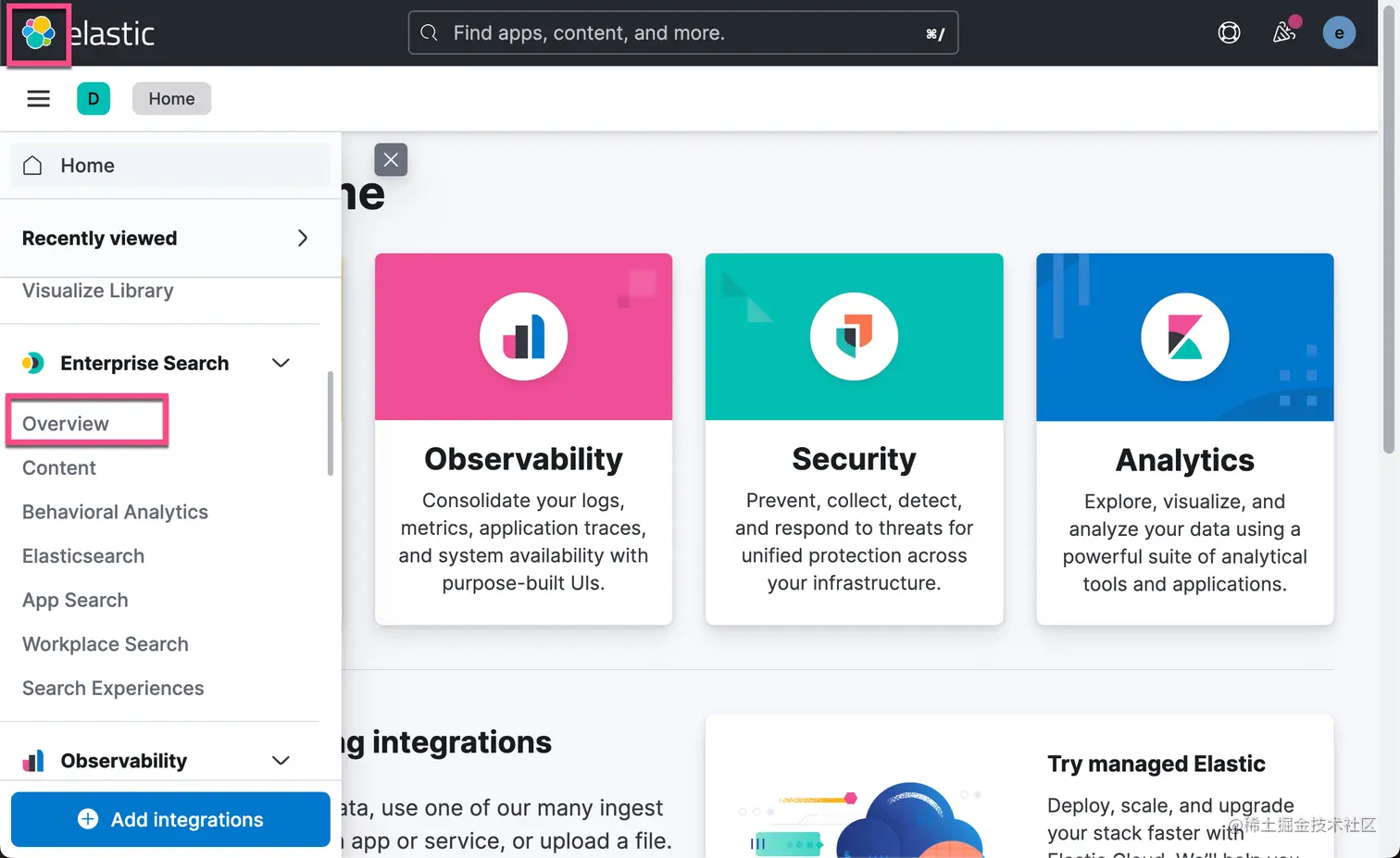Open Visualize Library from recently viewed
1400x858 pixels.
tap(97, 291)
